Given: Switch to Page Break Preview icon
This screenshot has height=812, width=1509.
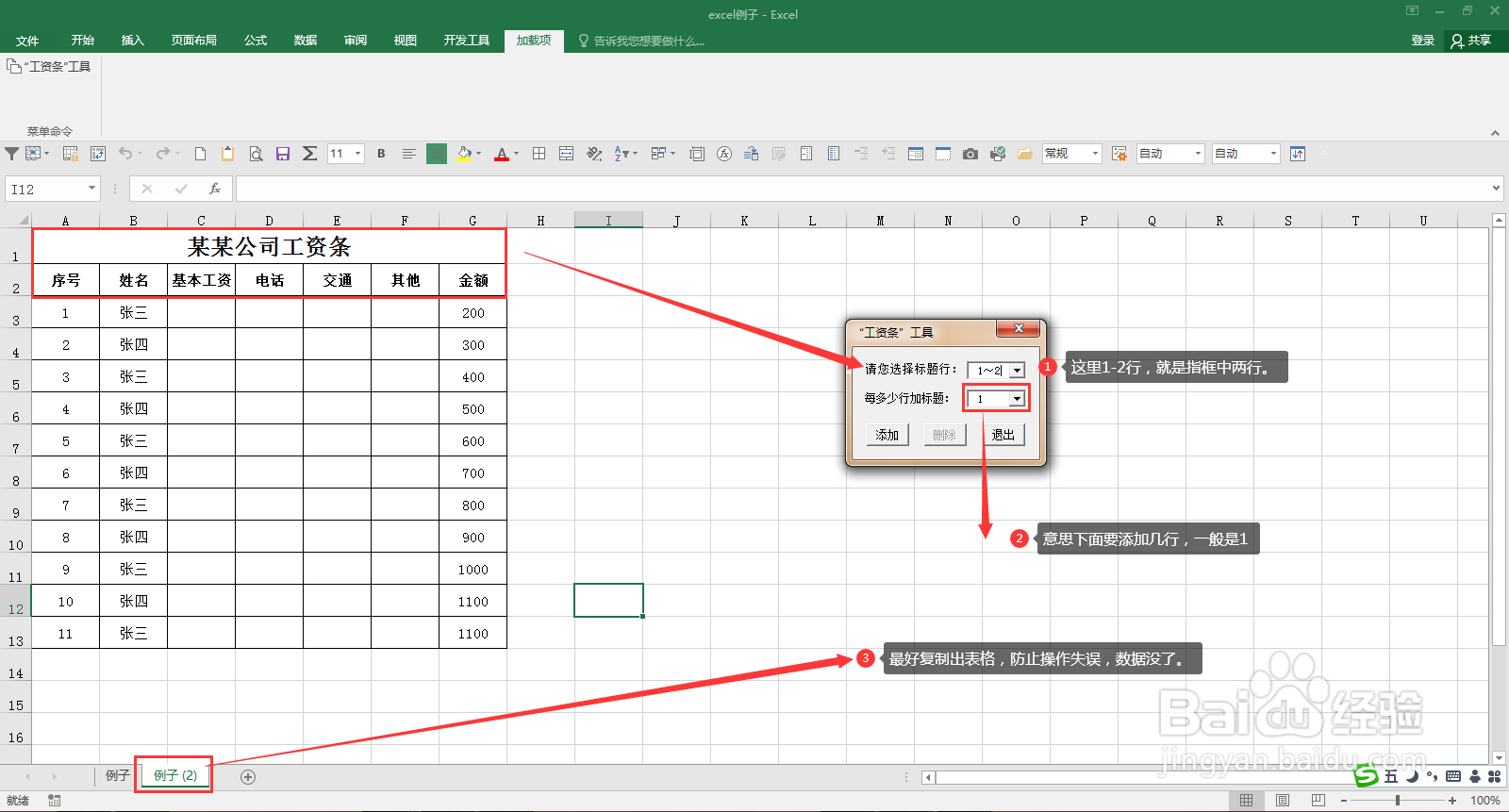Looking at the screenshot, I should [x=1318, y=801].
